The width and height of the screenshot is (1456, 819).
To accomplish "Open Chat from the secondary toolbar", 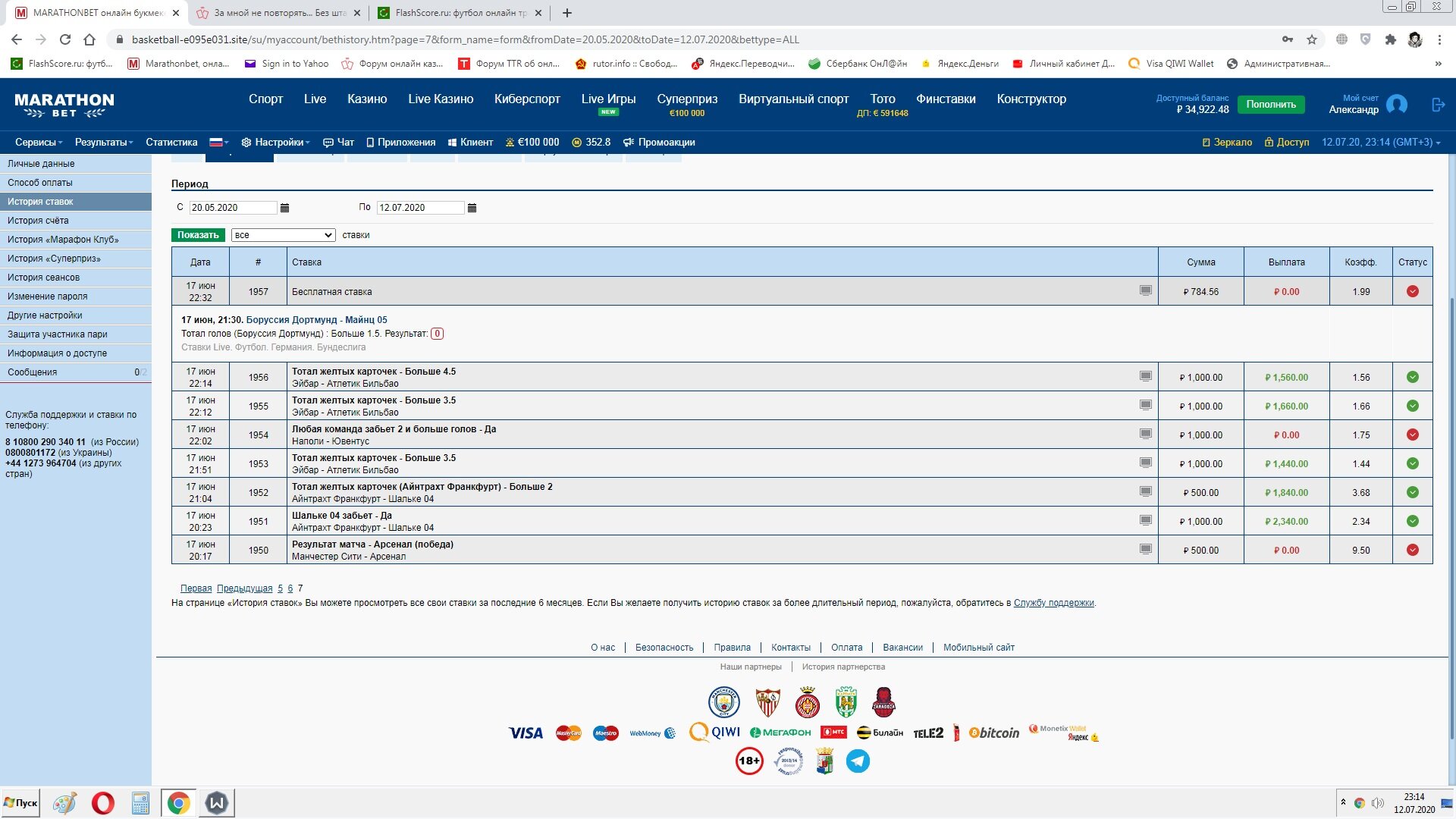I will (x=338, y=143).
